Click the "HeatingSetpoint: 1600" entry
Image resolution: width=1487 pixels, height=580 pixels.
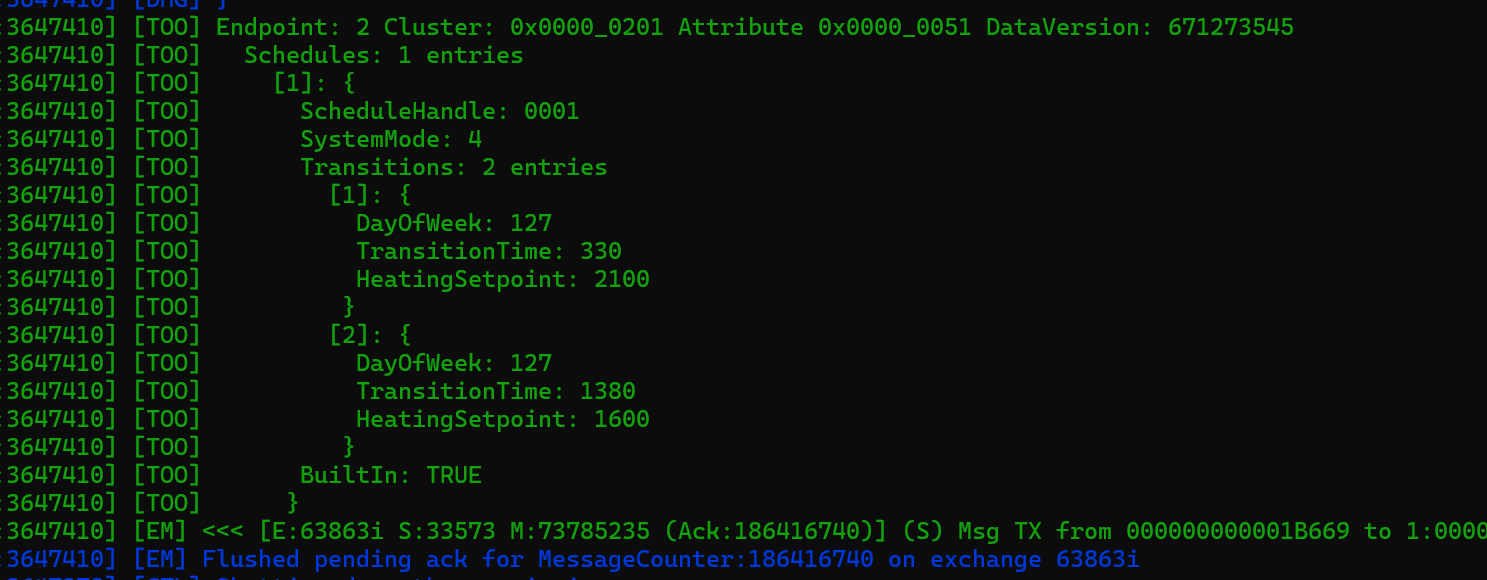(x=502, y=419)
